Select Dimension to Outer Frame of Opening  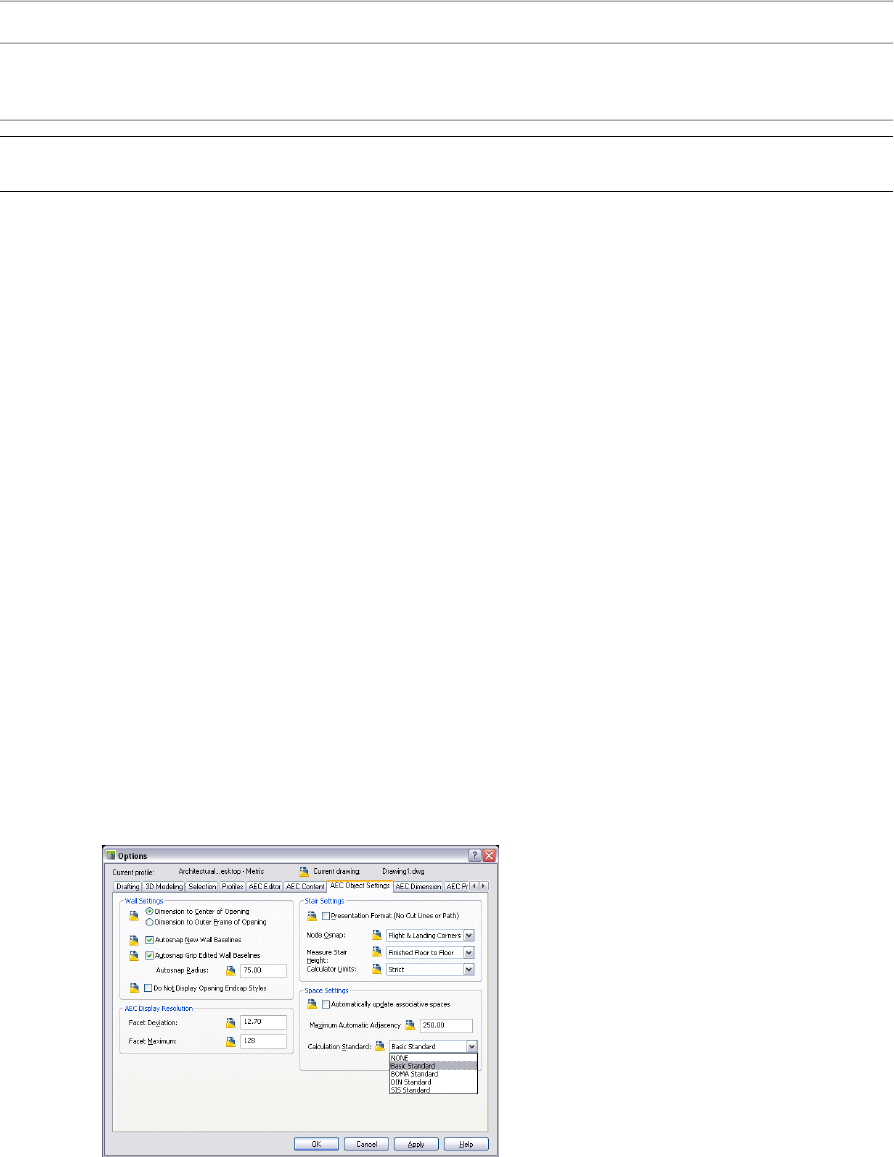[x=150, y=922]
